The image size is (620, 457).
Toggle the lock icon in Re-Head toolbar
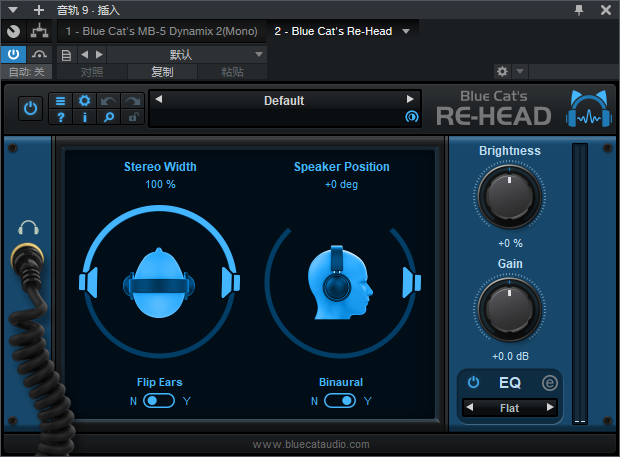click(x=132, y=117)
